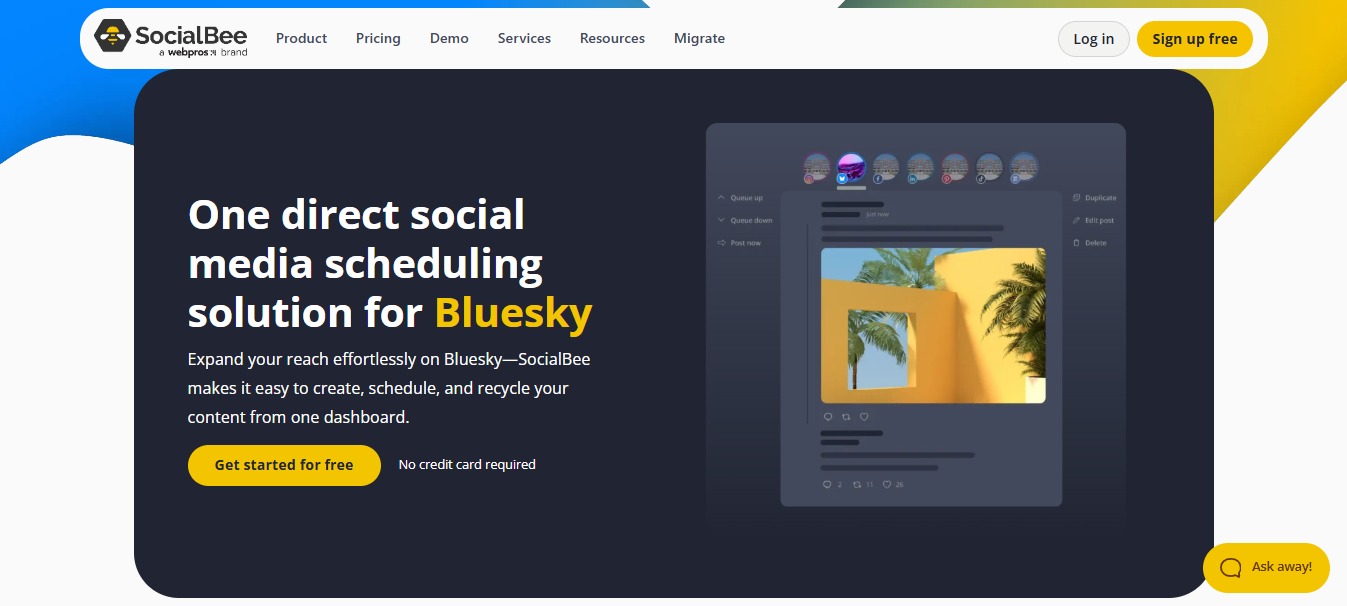1347x606 pixels.
Task: Open the Resources dropdown
Action: point(612,38)
